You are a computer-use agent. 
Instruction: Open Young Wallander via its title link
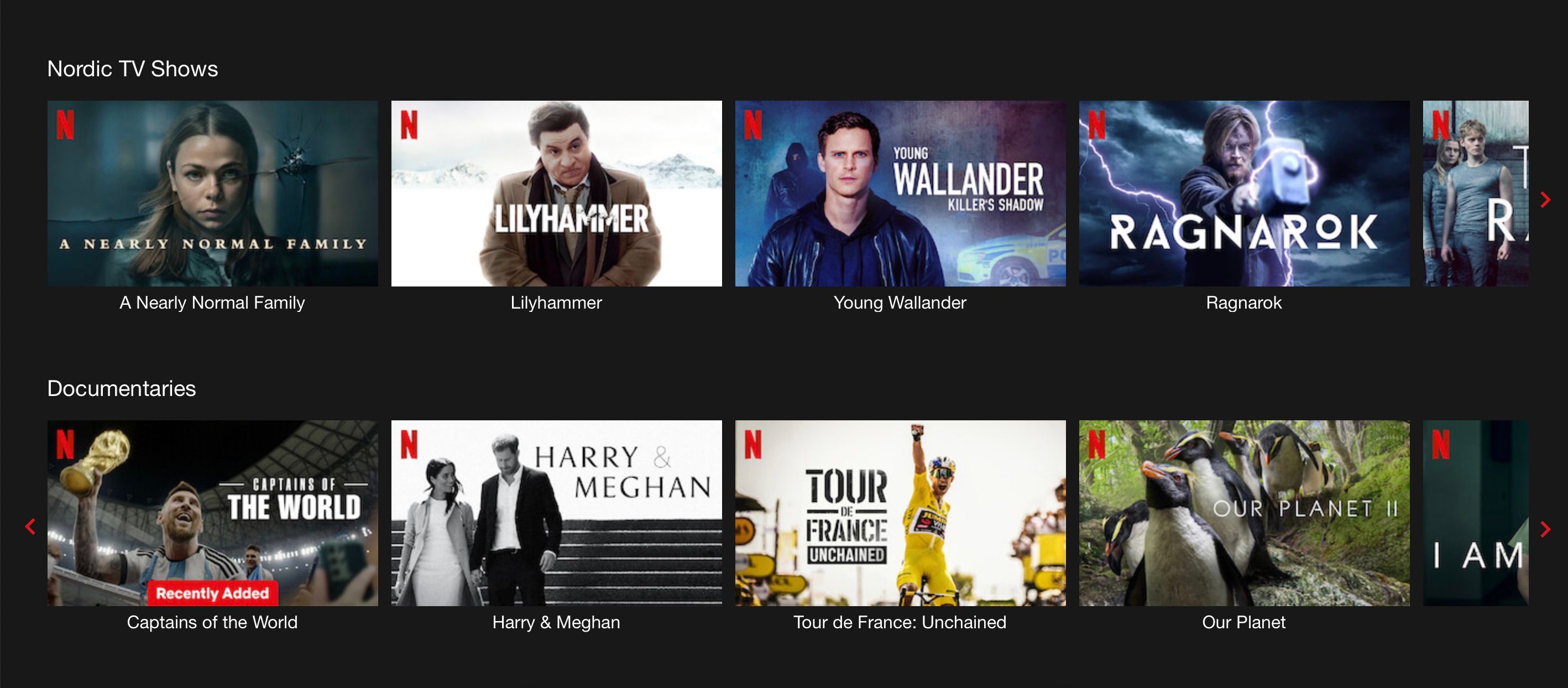click(x=900, y=303)
